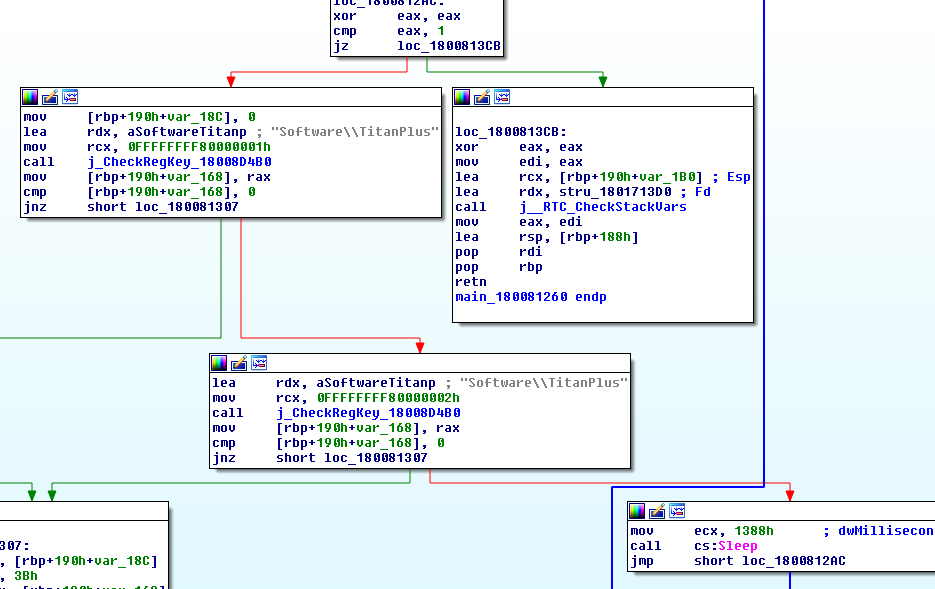This screenshot has height=589, width=935.
Task: Click j_CheckRegKey call in 80000001h node
Action: 179,162
